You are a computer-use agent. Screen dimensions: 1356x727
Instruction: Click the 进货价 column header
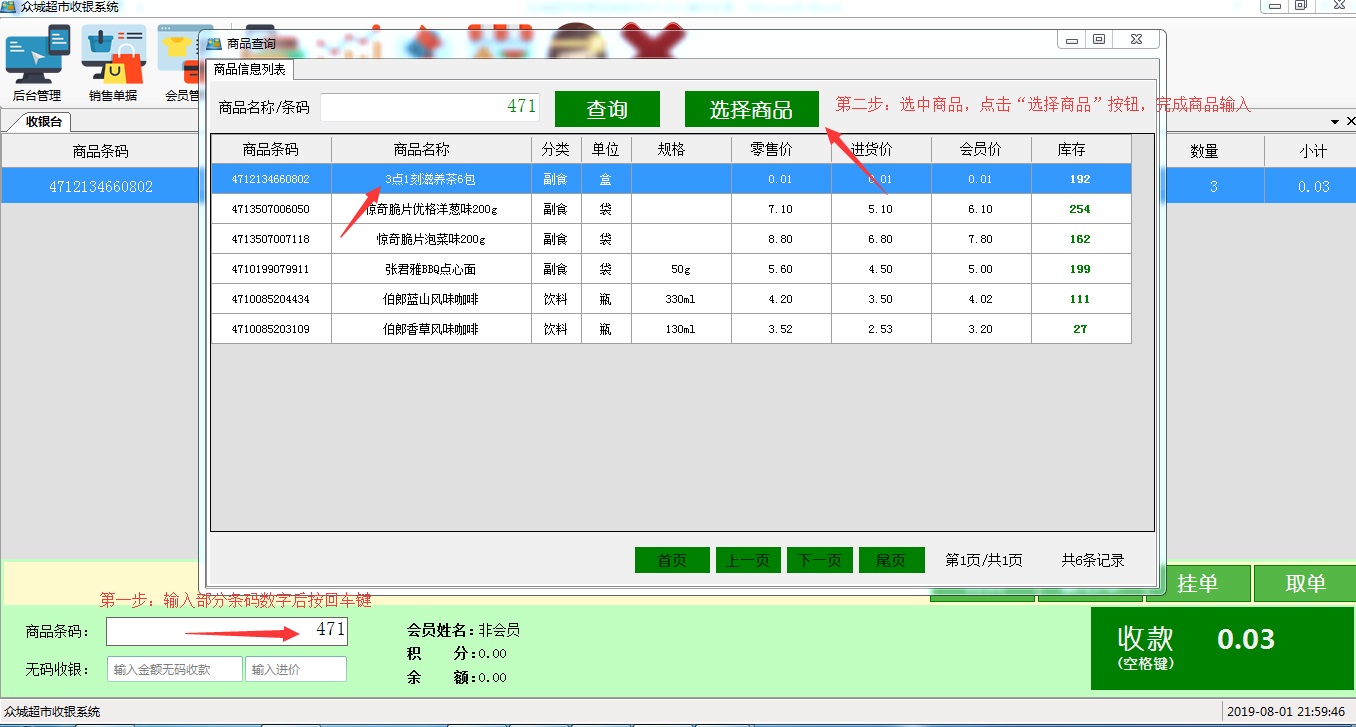tap(881, 149)
